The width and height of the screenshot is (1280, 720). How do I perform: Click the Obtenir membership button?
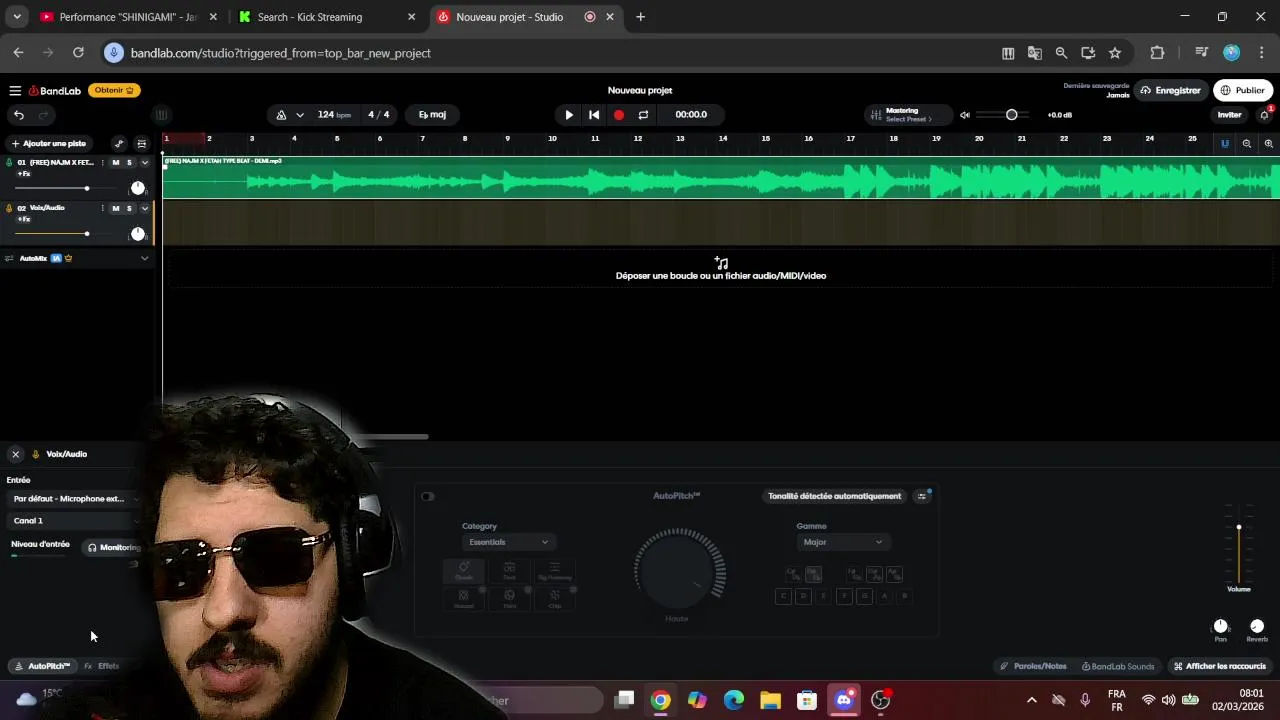click(114, 90)
